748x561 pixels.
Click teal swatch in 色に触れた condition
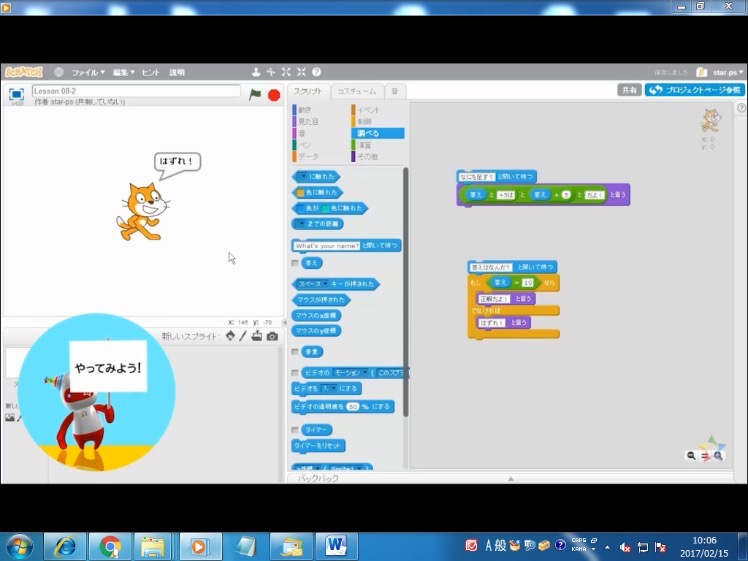(325, 208)
